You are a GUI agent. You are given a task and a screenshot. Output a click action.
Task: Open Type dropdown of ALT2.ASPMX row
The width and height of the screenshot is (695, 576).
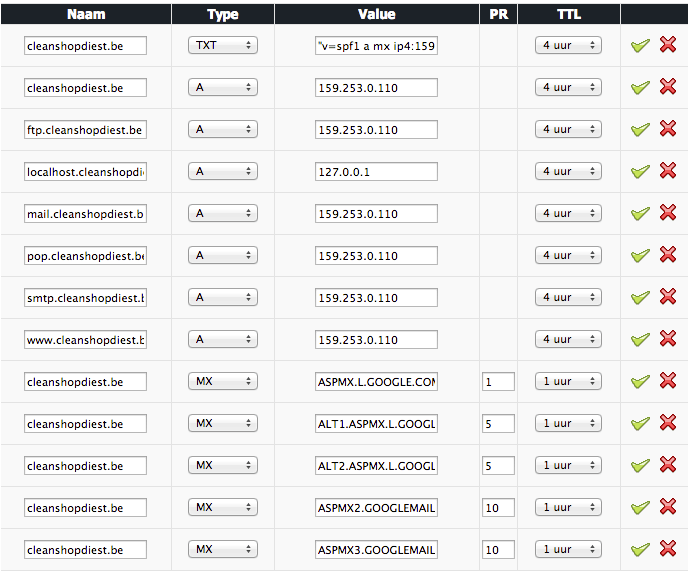(x=223, y=466)
